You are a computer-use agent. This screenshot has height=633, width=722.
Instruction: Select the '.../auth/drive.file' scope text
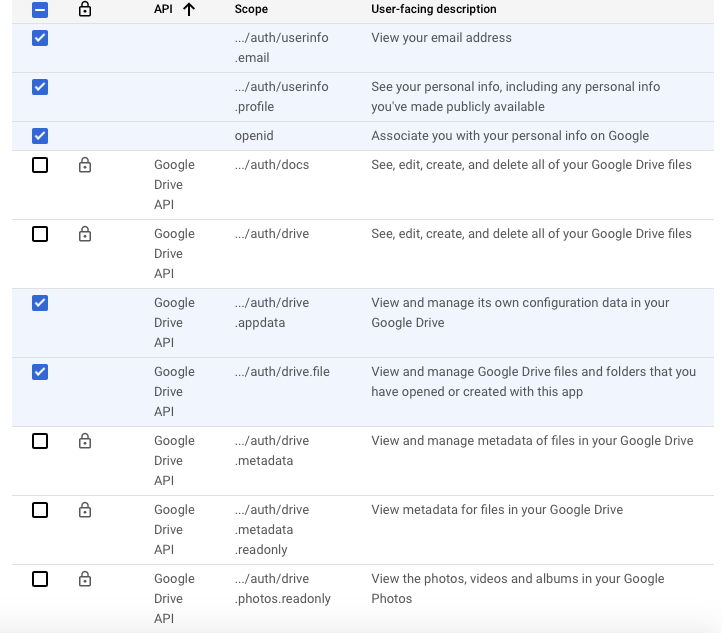pos(282,372)
